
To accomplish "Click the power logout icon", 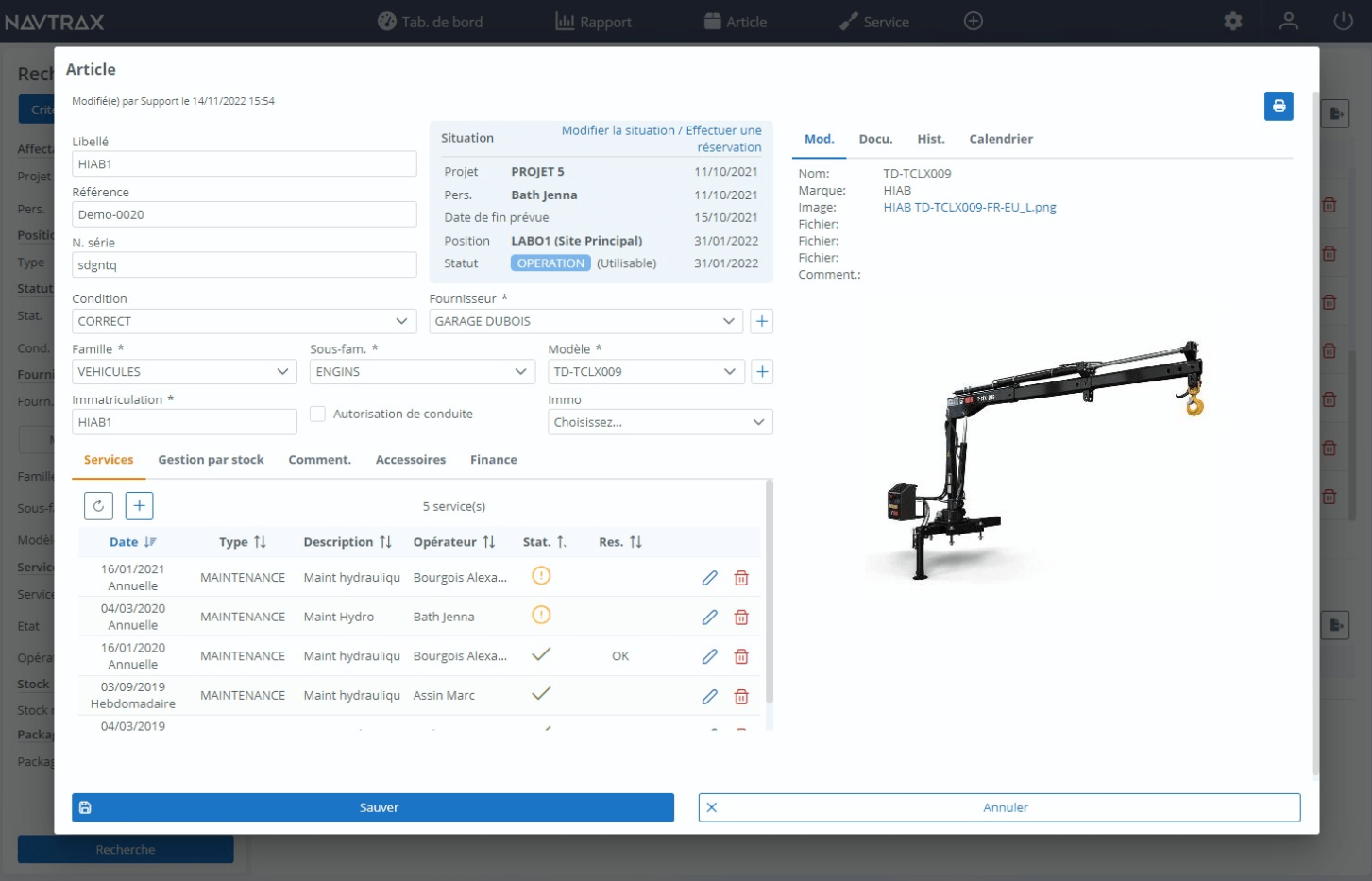I will pos(1343,21).
